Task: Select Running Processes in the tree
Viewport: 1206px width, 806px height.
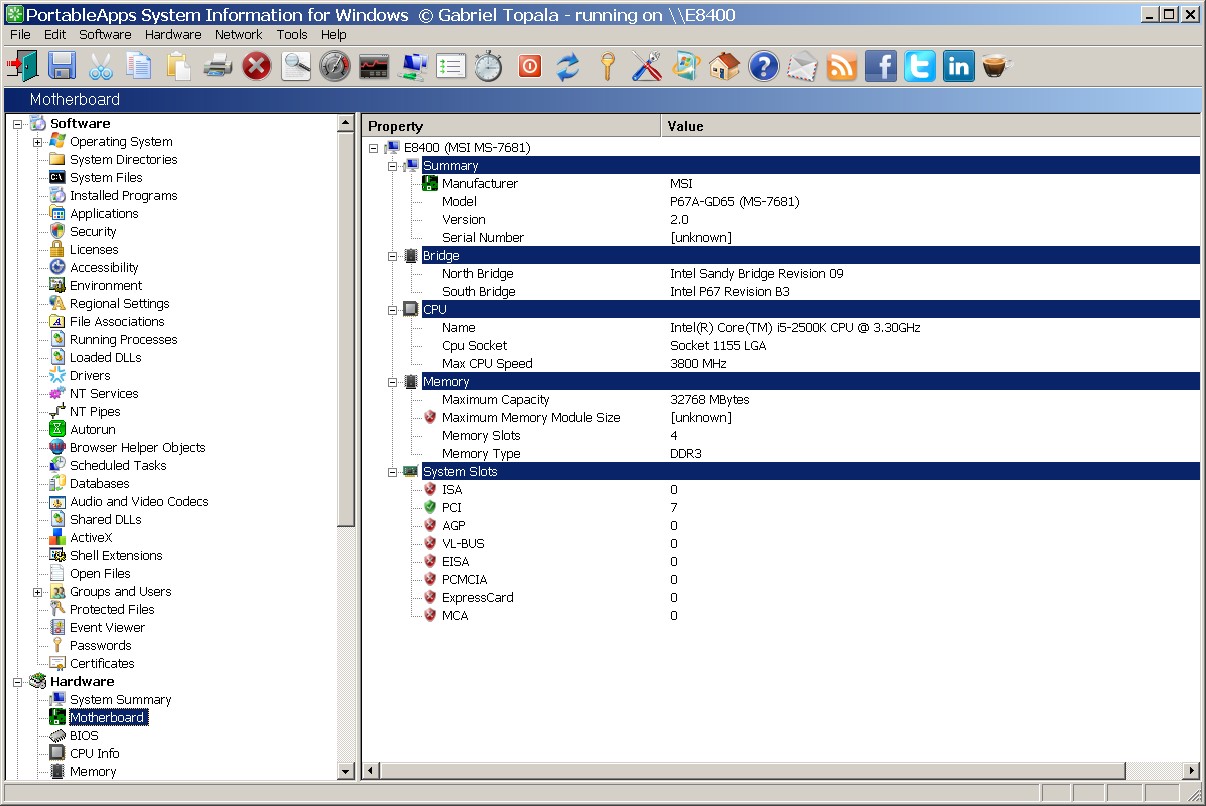Action: (123, 340)
